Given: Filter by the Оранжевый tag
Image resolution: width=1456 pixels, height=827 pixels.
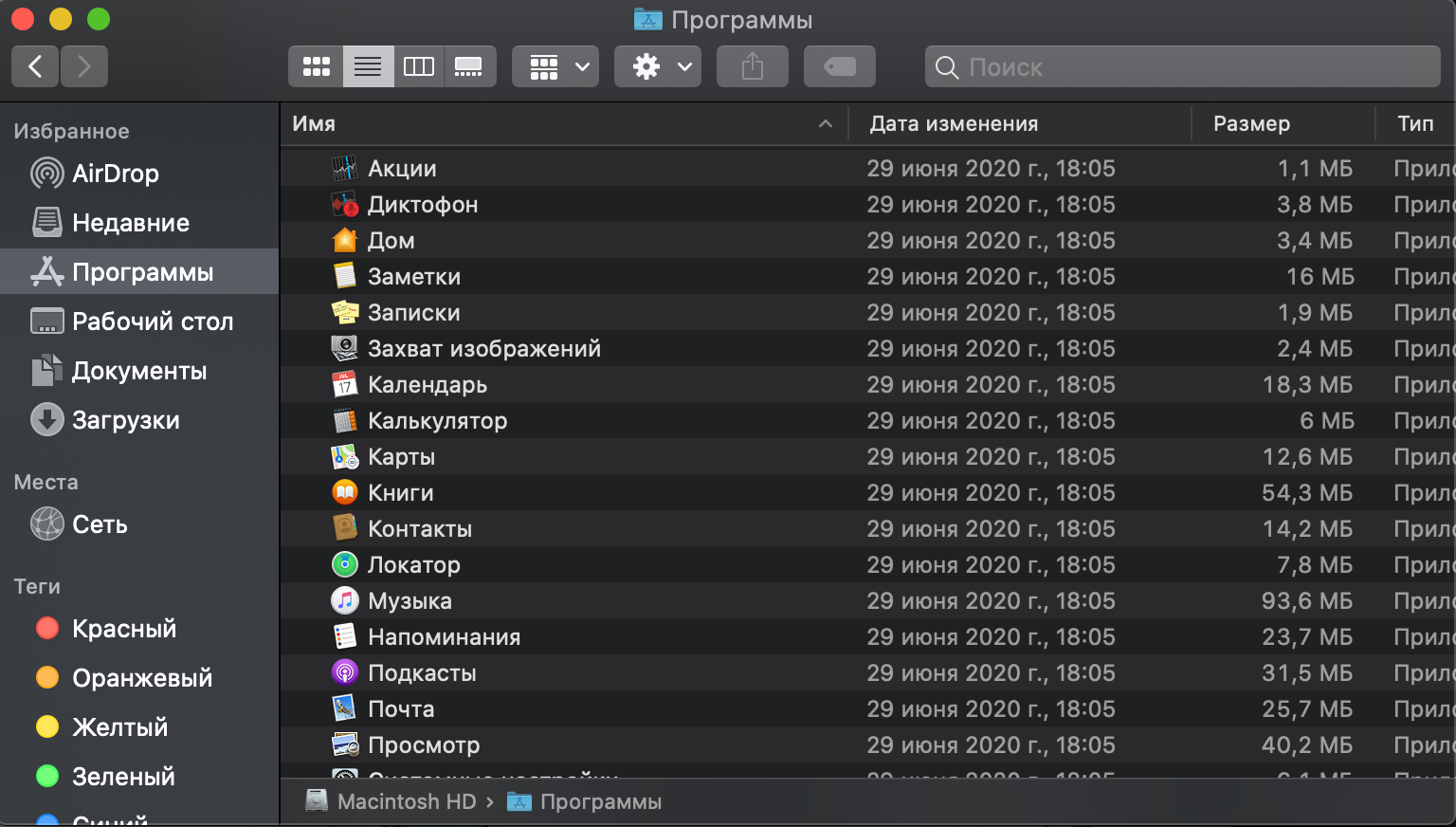Looking at the screenshot, I should pyautogui.click(x=139, y=678).
